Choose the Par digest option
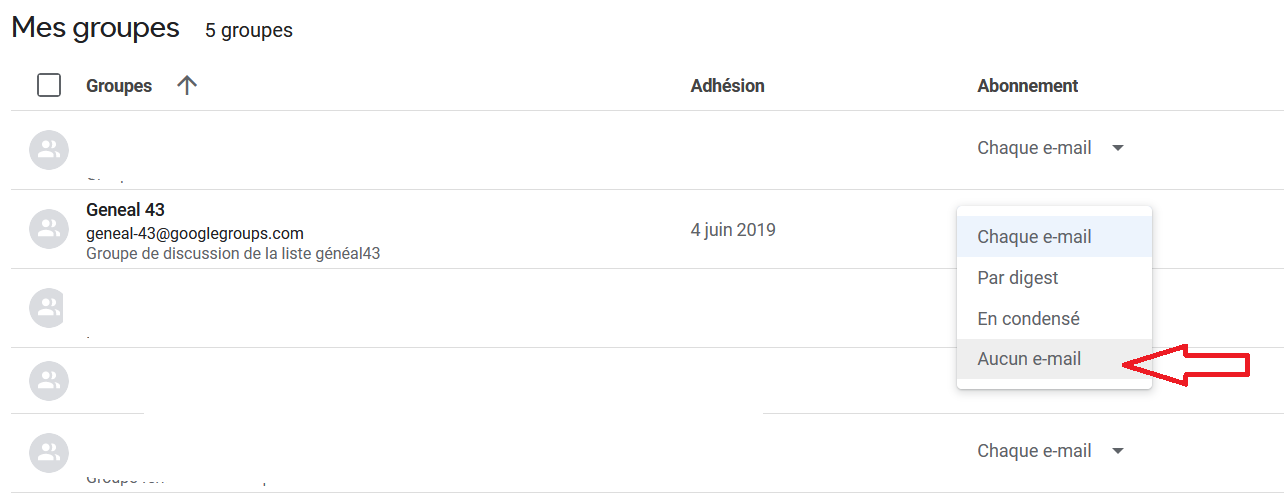This screenshot has height=493, width=1284. 1017,278
